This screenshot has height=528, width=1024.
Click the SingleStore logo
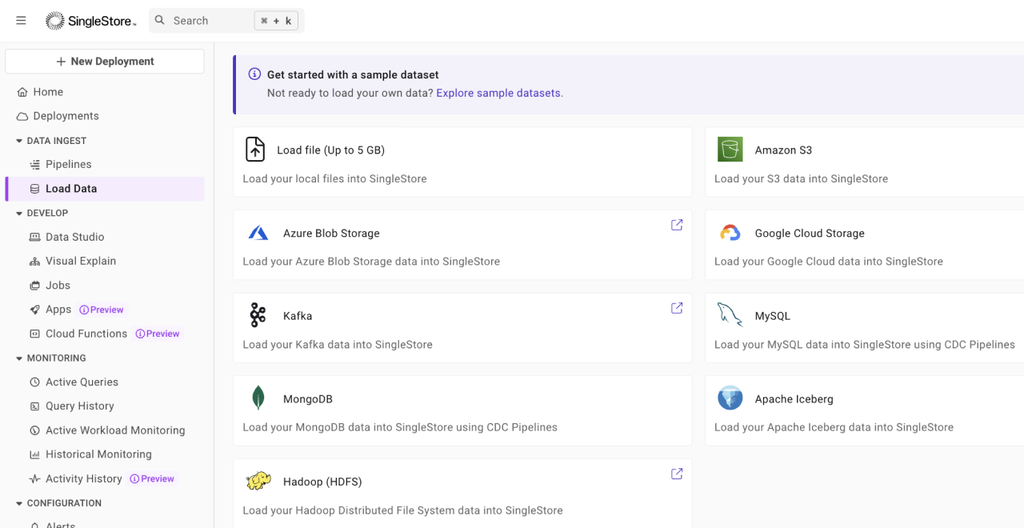pyautogui.click(x=91, y=21)
